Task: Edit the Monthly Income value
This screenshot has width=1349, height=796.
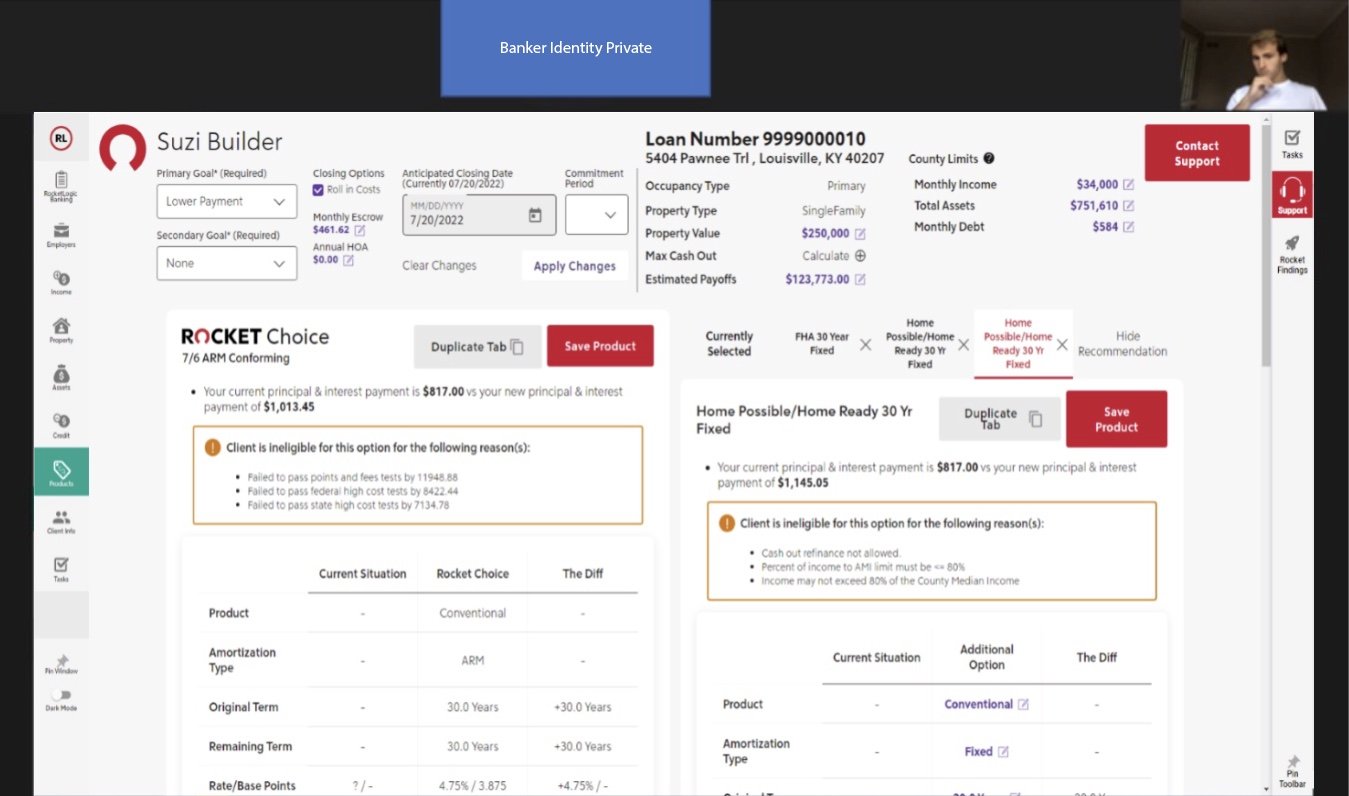Action: [1128, 185]
